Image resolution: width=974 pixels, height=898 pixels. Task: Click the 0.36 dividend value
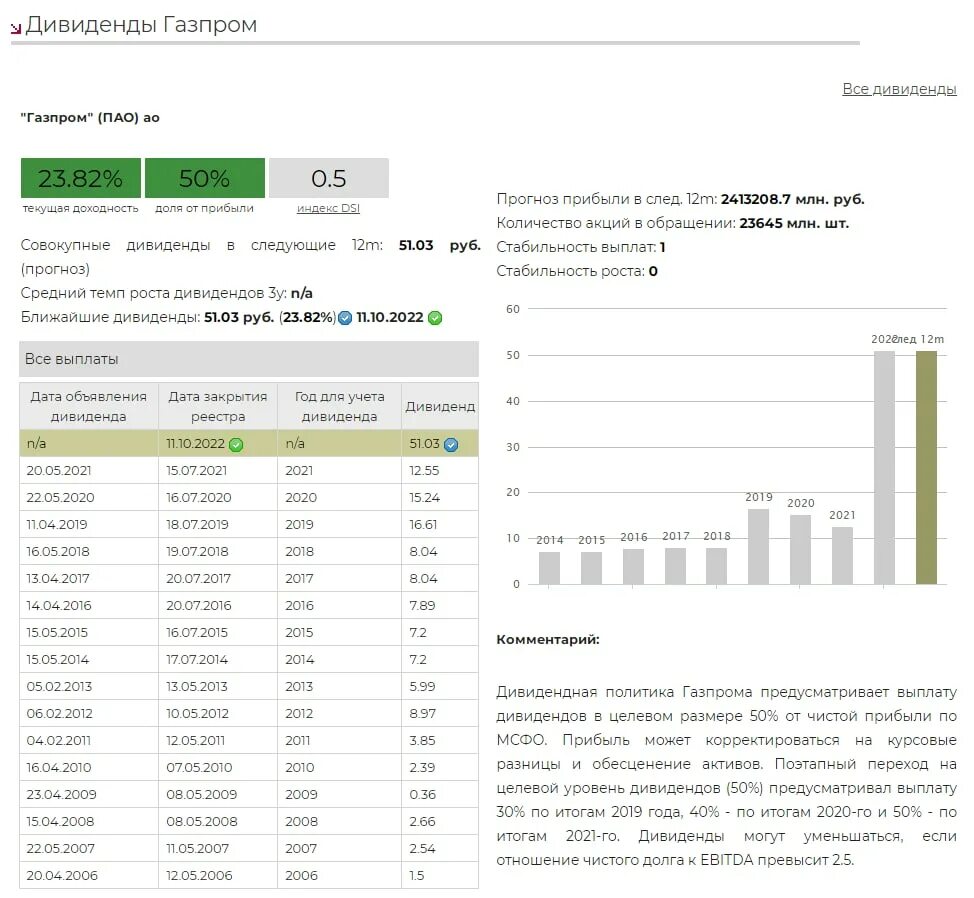point(422,795)
